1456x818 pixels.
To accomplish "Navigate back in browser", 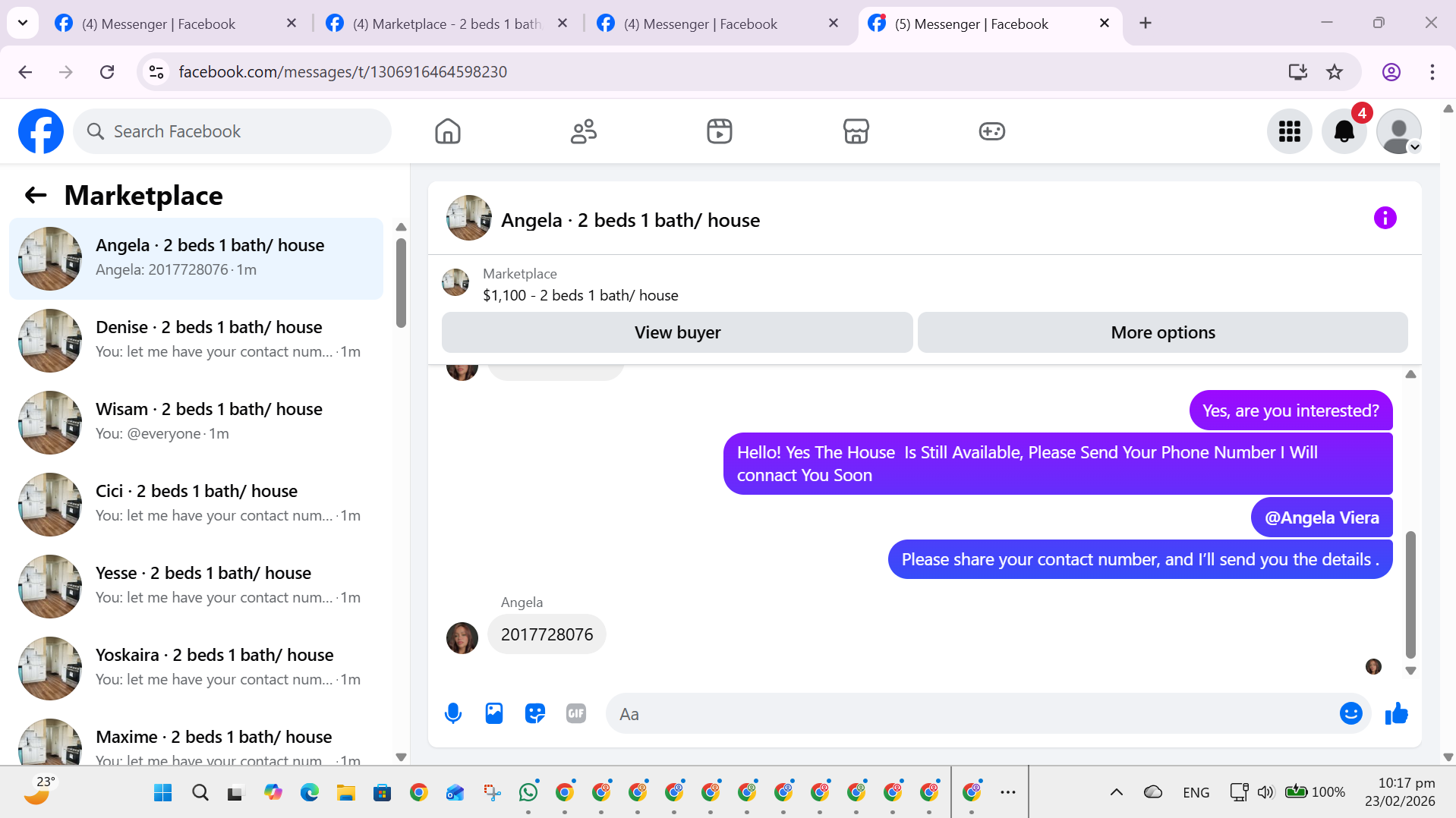I will tap(25, 72).
